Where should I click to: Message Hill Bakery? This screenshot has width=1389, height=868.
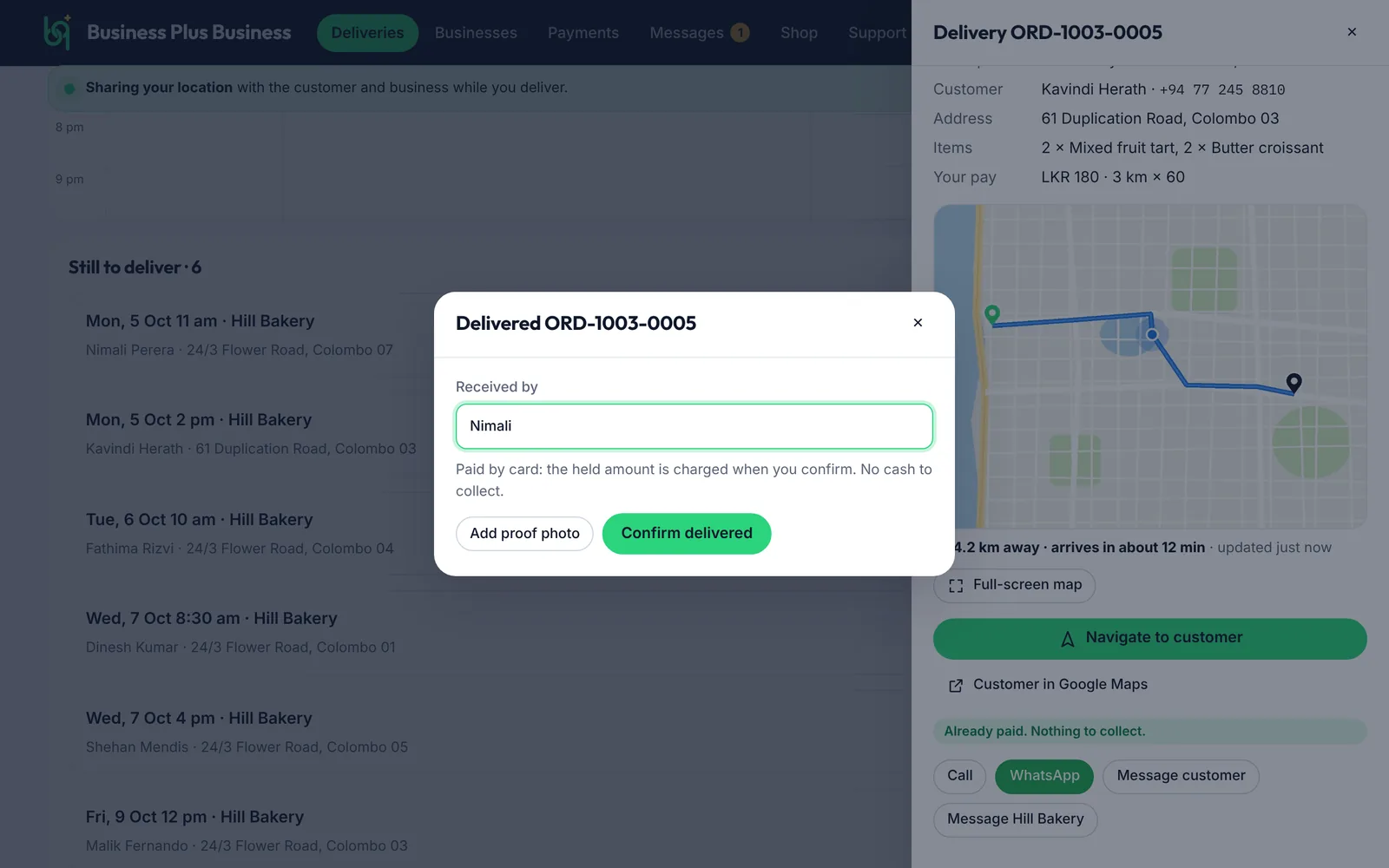[1015, 819]
